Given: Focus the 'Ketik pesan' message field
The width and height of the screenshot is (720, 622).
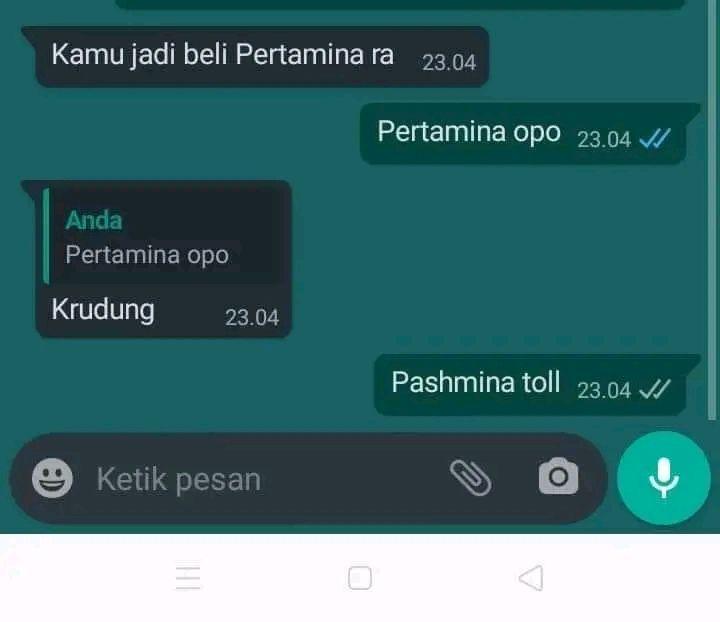Looking at the screenshot, I should pyautogui.click(x=266, y=479).
